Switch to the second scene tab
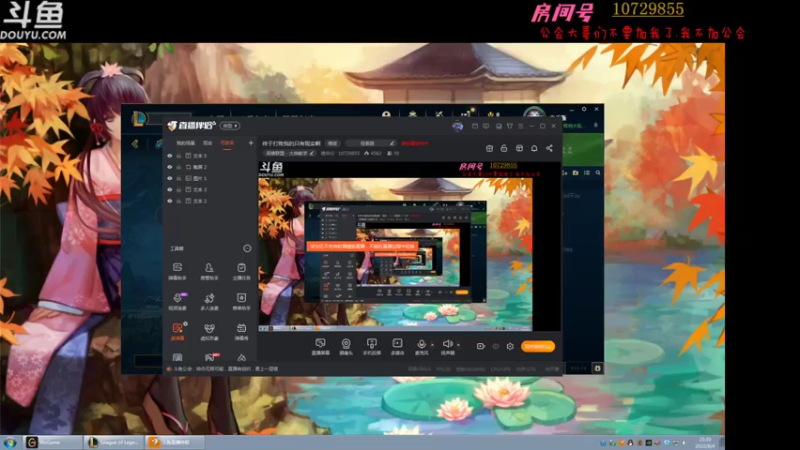Viewport: 800px width, 450px height. pyautogui.click(x=208, y=143)
